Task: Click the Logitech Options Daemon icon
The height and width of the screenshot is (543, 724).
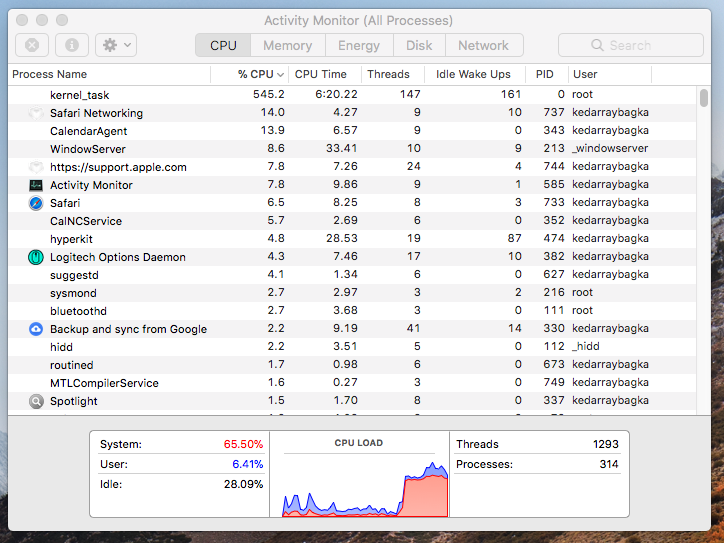Action: pos(36,257)
